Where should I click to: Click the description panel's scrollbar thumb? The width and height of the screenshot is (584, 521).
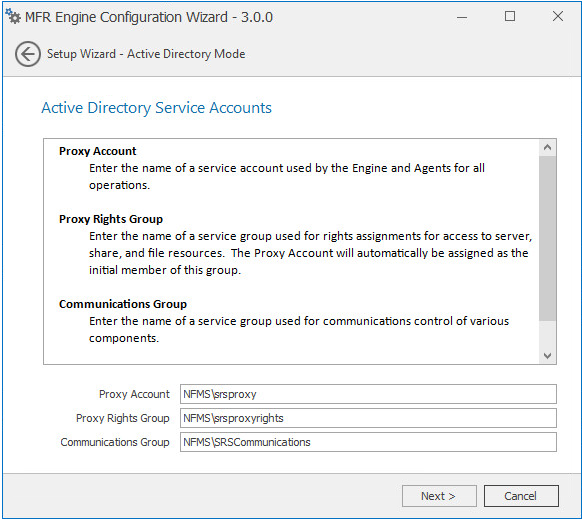547,238
